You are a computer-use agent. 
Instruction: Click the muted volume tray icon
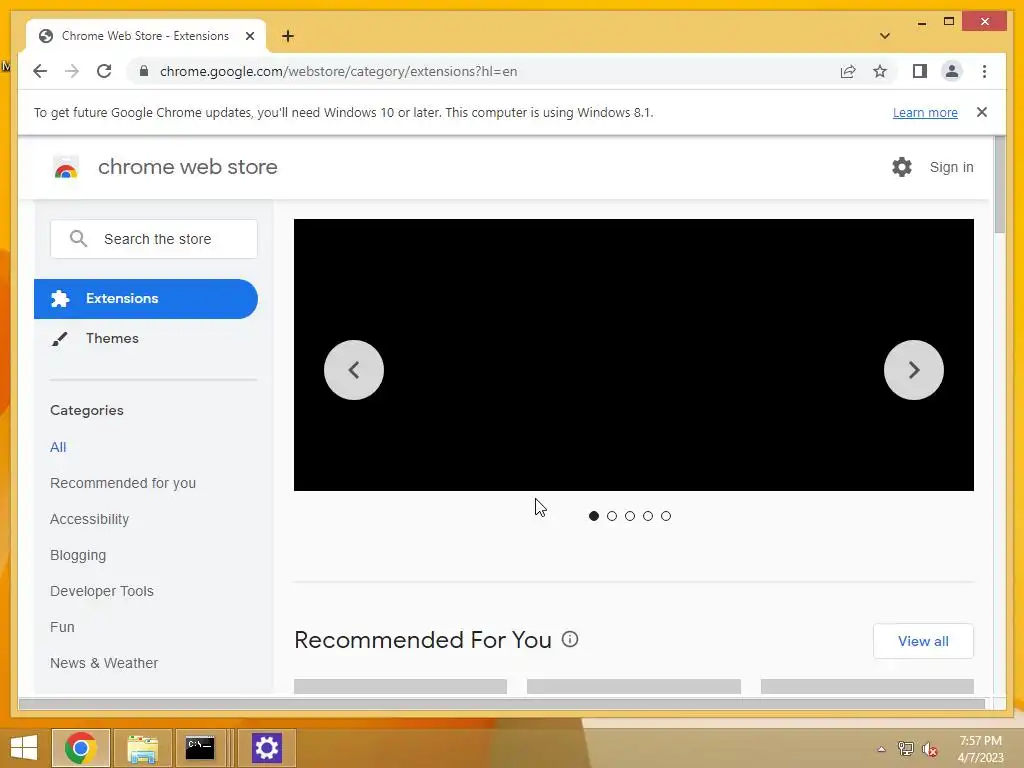pyautogui.click(x=929, y=749)
